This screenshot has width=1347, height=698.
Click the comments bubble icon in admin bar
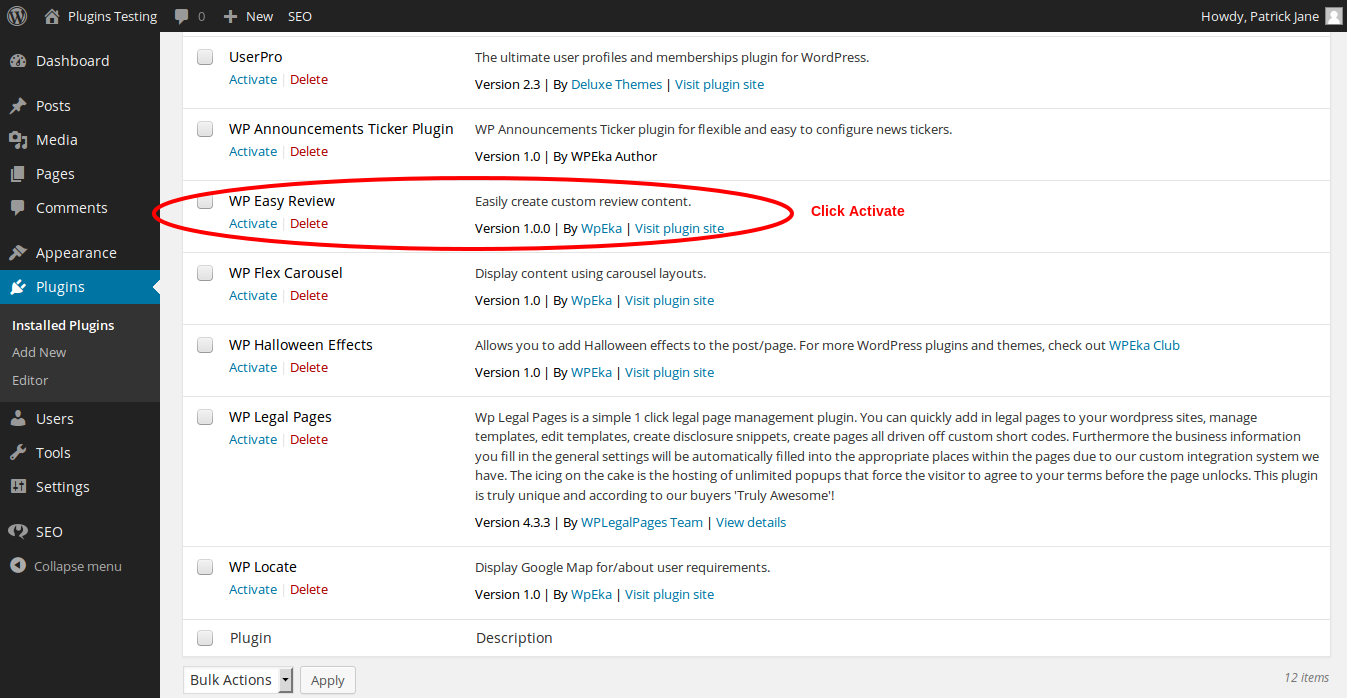pyautogui.click(x=182, y=16)
